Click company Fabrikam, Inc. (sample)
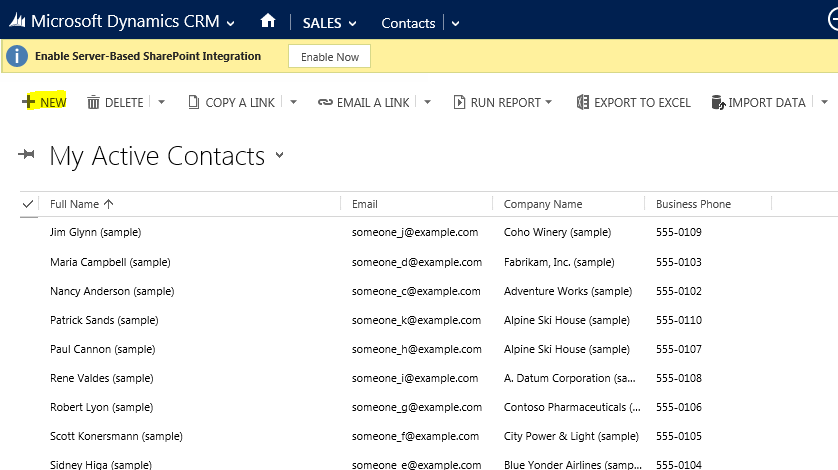Viewport: 838px width, 470px height. pyautogui.click(x=559, y=262)
